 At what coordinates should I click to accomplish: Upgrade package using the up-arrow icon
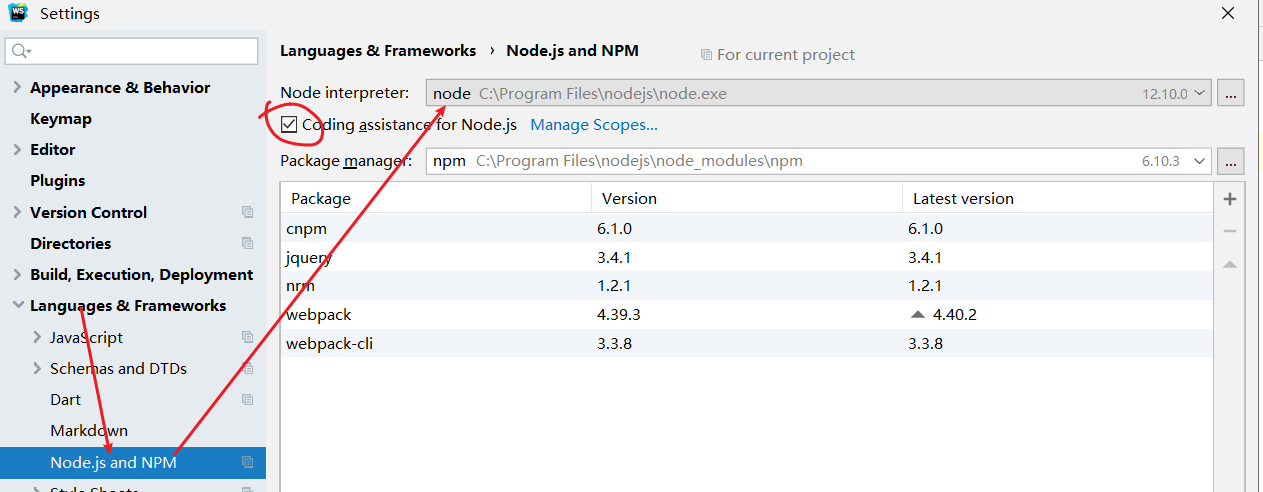[1230, 264]
